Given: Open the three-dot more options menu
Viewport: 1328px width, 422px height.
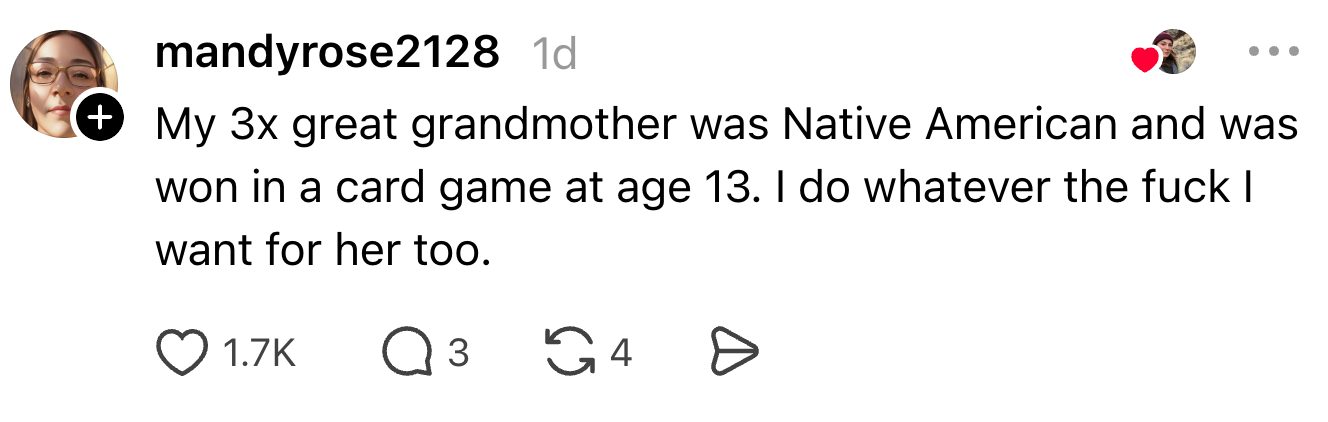Looking at the screenshot, I should click(x=1274, y=51).
